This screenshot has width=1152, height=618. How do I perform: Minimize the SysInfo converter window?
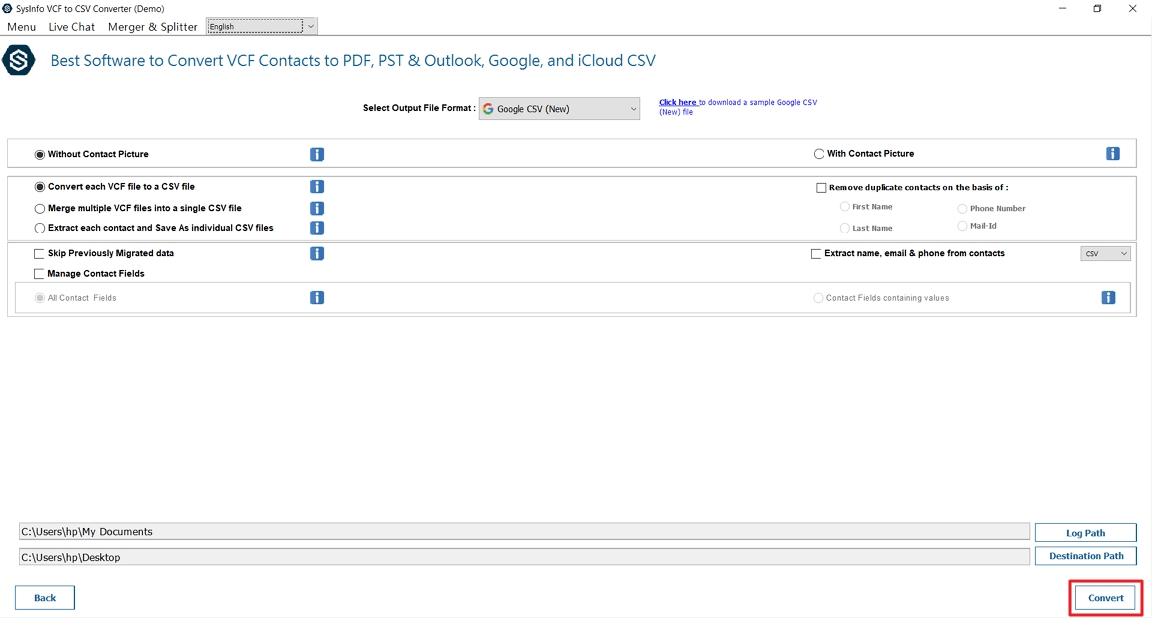click(x=1062, y=9)
